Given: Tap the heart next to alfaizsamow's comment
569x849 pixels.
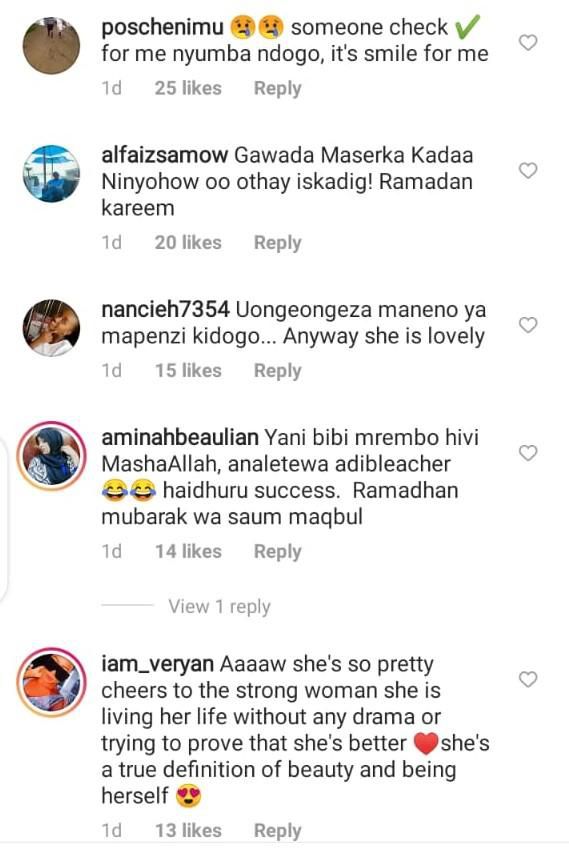Looking at the screenshot, I should coord(528,171).
